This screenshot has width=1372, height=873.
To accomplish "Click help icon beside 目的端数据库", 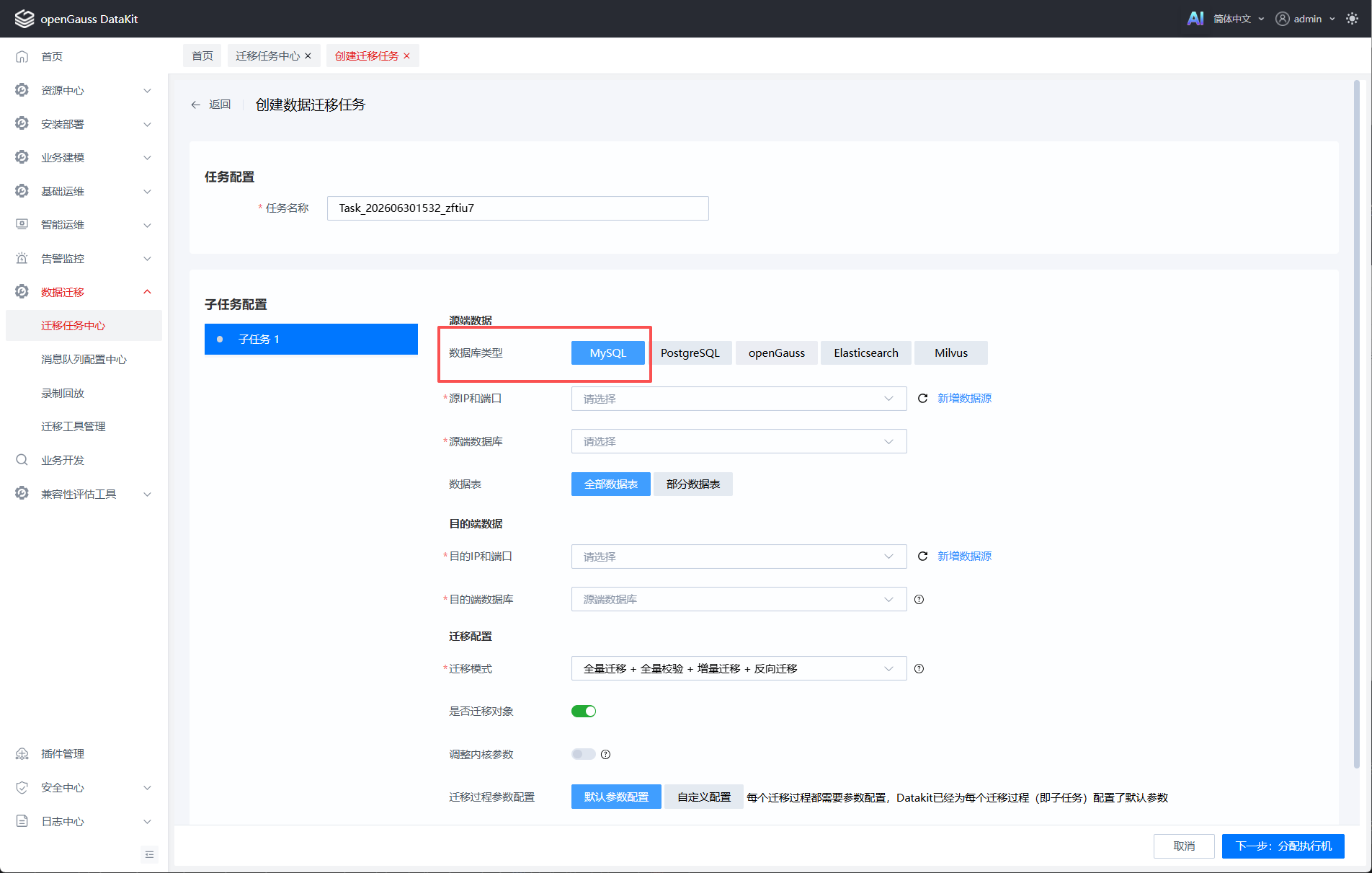I will 919,599.
